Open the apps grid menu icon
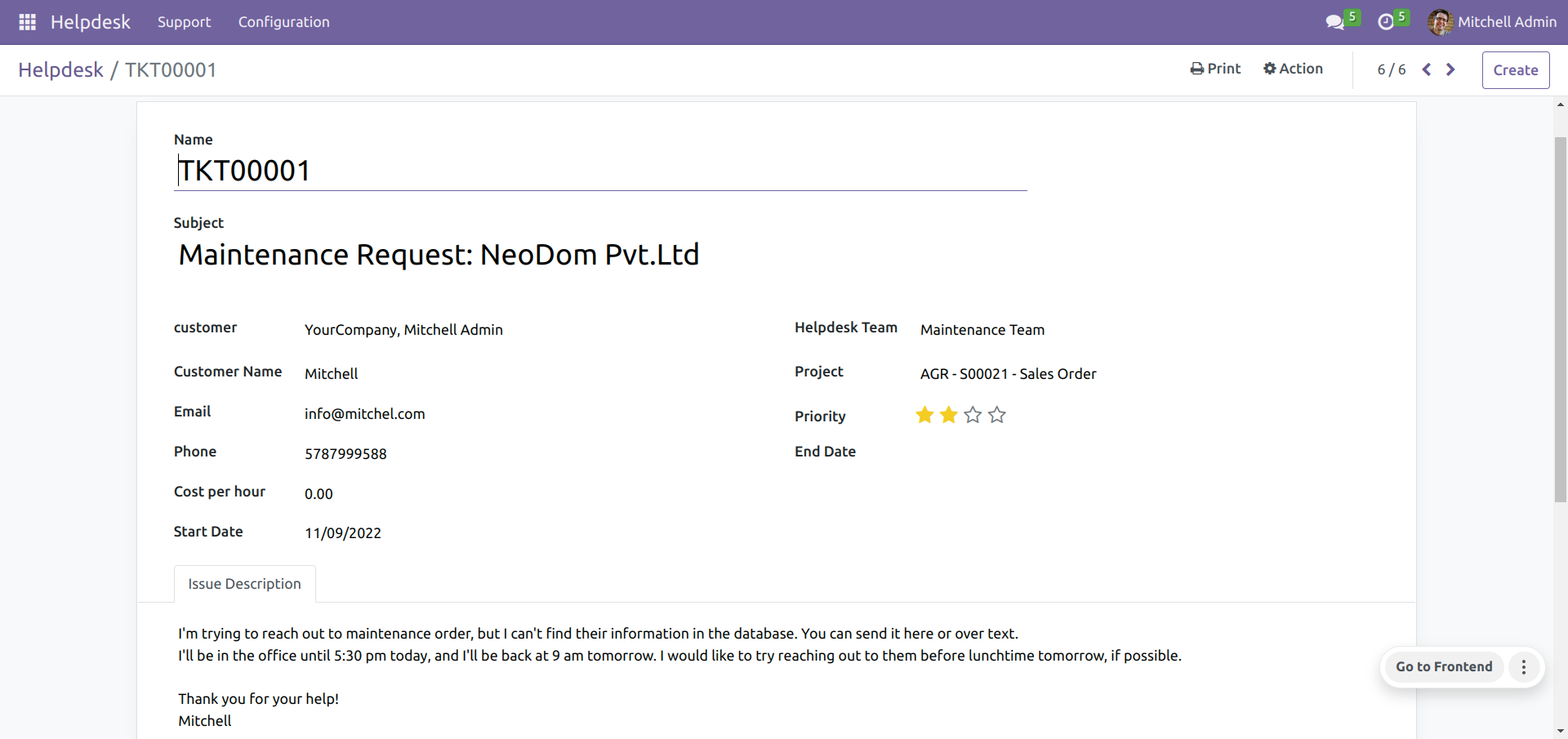 coord(27,22)
